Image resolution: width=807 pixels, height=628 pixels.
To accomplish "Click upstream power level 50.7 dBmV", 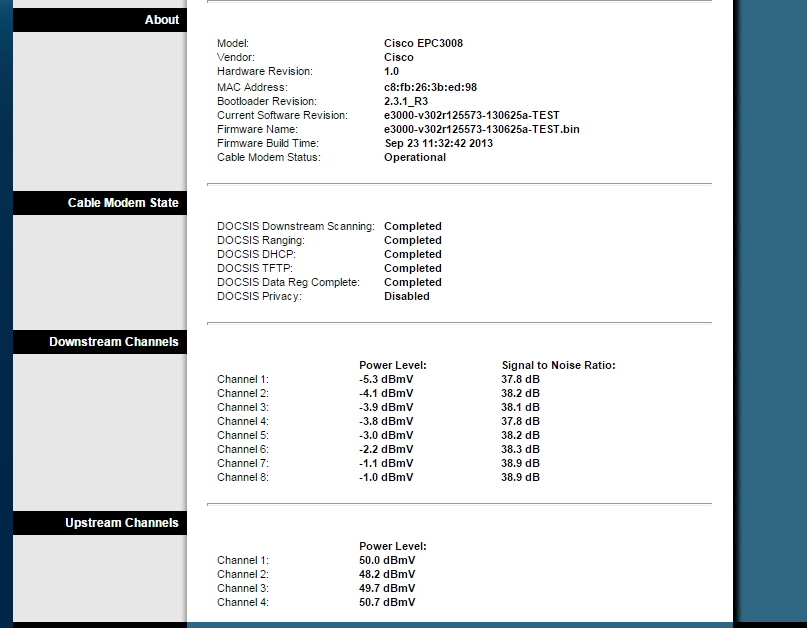I will (x=387, y=602).
